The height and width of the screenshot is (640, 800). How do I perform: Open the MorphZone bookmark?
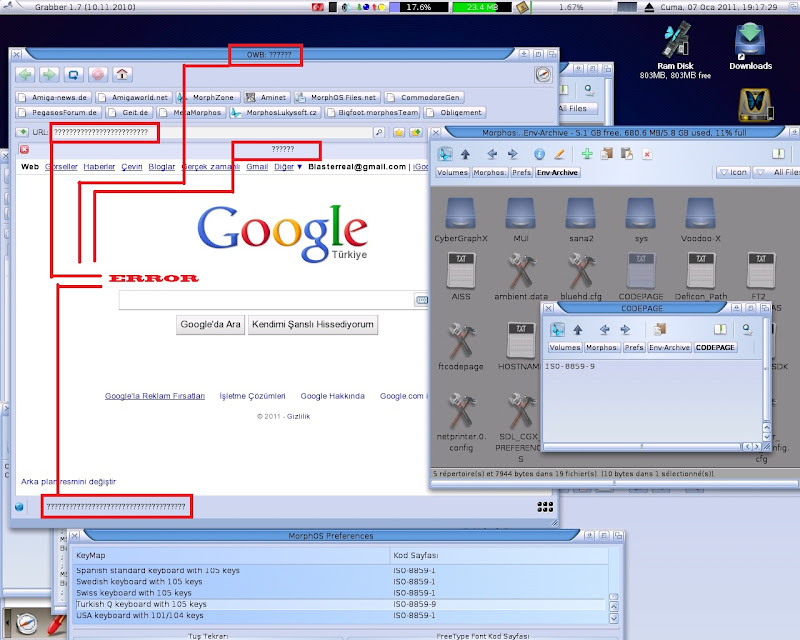coord(207,97)
